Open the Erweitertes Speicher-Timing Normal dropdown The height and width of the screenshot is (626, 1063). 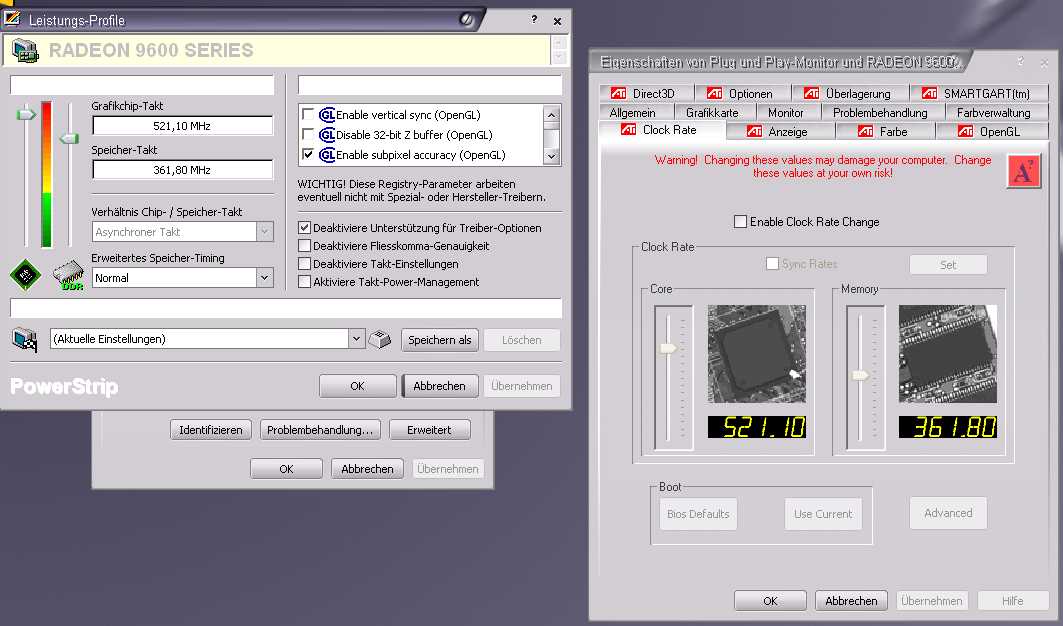(265, 278)
